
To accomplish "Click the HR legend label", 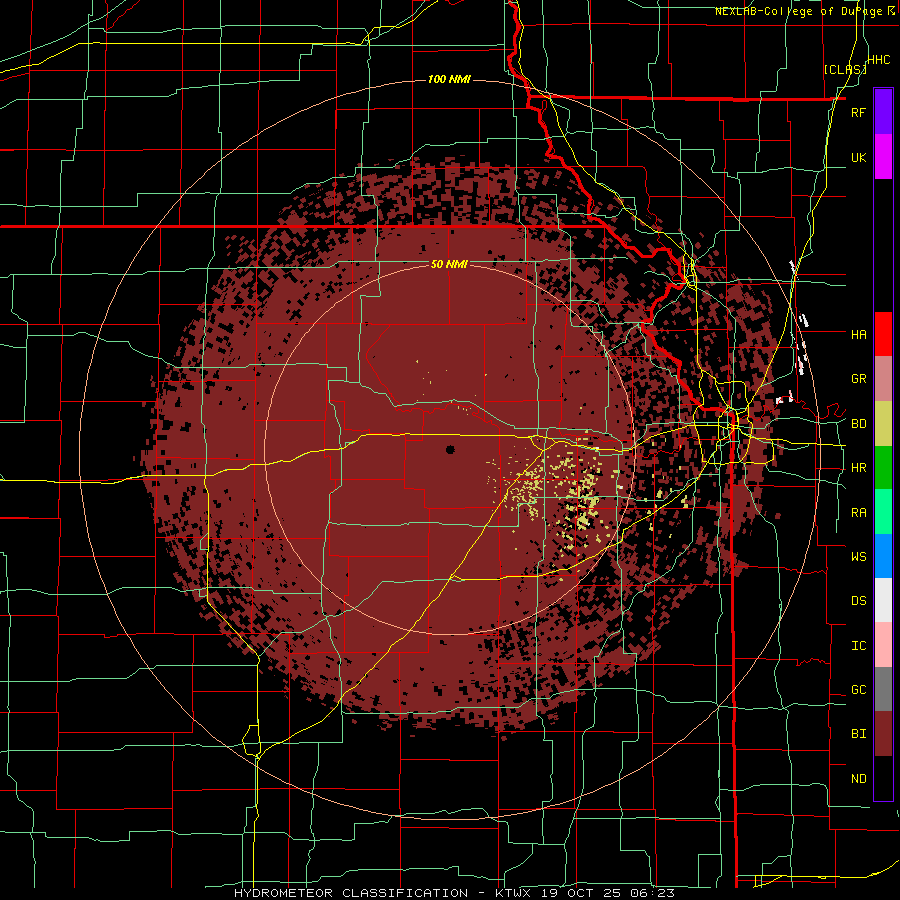I will tap(858, 468).
